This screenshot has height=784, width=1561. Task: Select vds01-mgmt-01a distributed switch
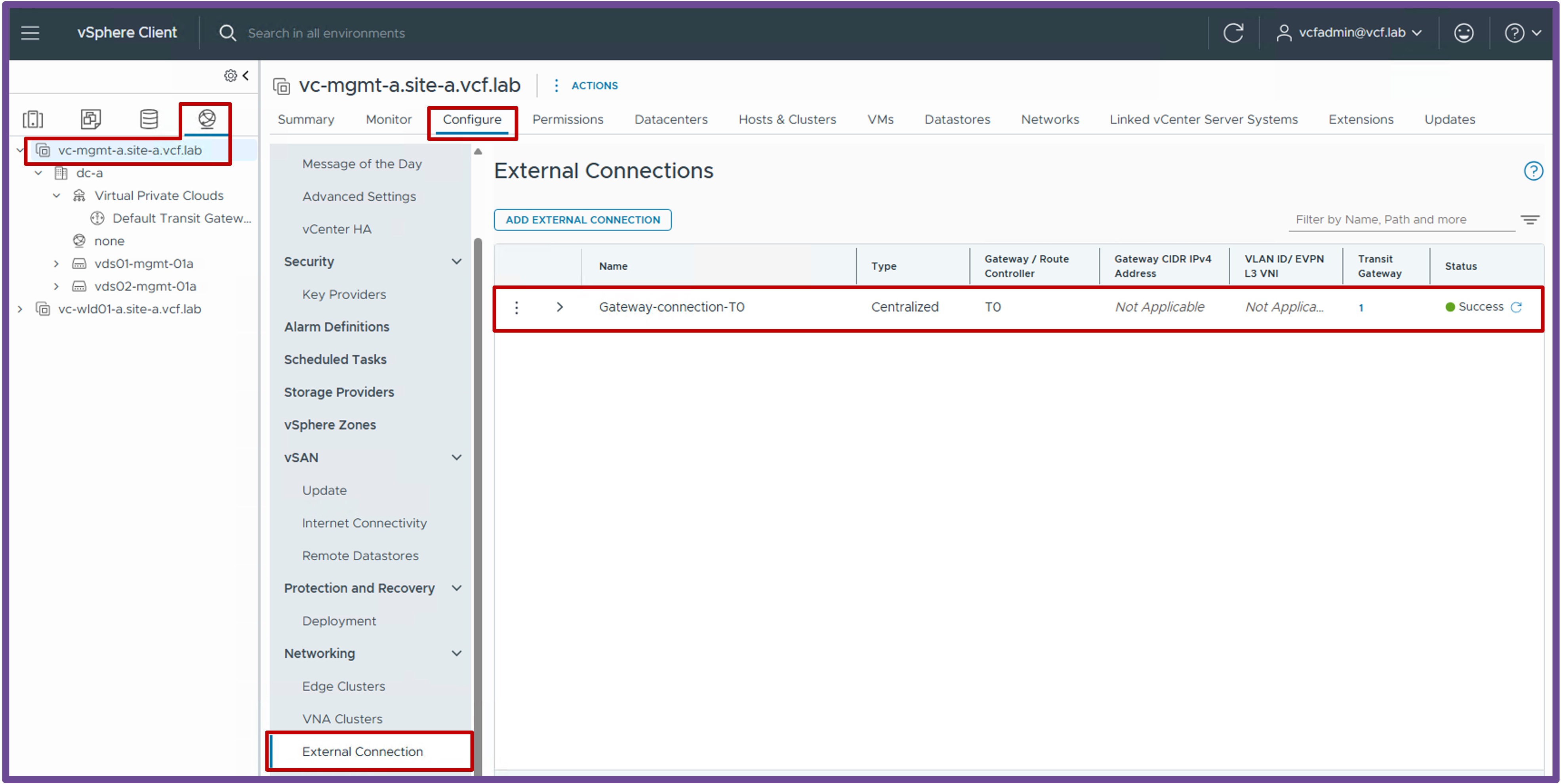click(144, 264)
